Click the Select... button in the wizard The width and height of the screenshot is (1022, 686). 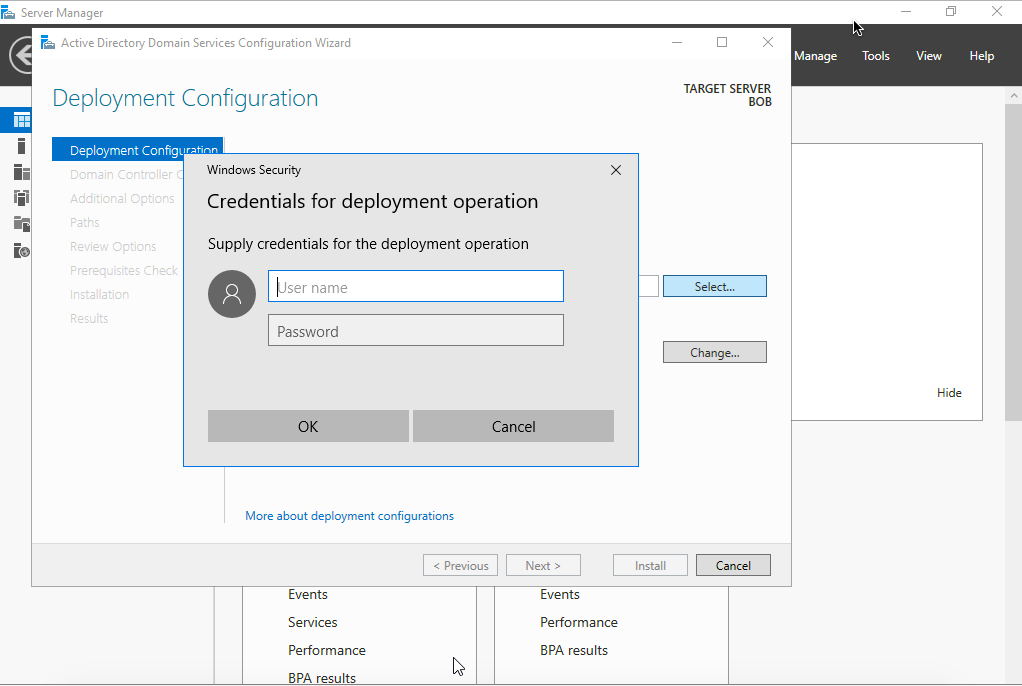pos(714,286)
